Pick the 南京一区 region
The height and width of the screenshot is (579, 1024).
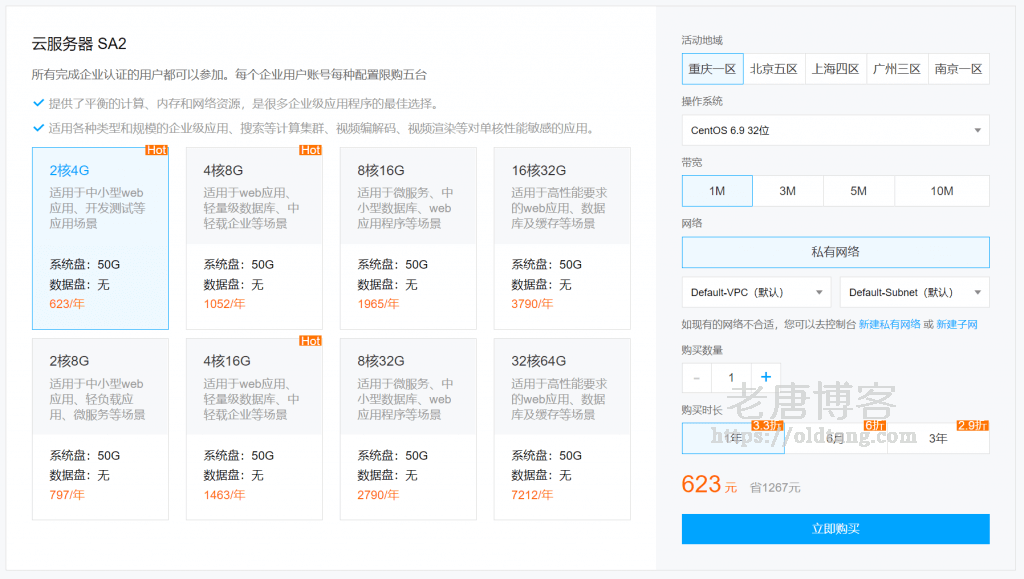[958, 69]
